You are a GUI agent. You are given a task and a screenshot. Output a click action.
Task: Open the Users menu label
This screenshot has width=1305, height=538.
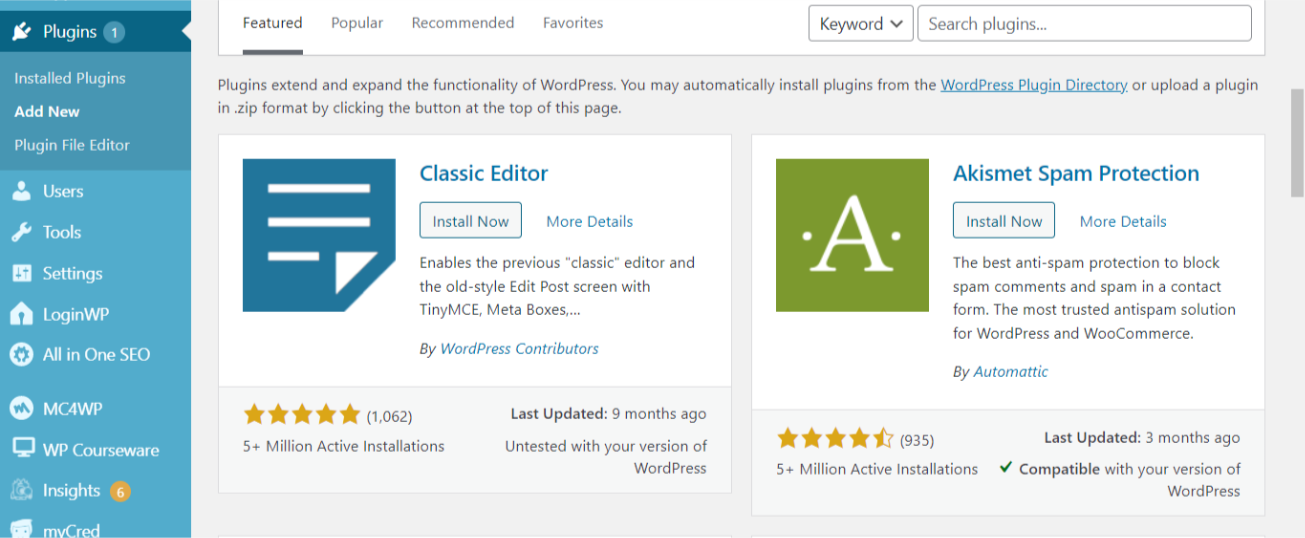63,191
